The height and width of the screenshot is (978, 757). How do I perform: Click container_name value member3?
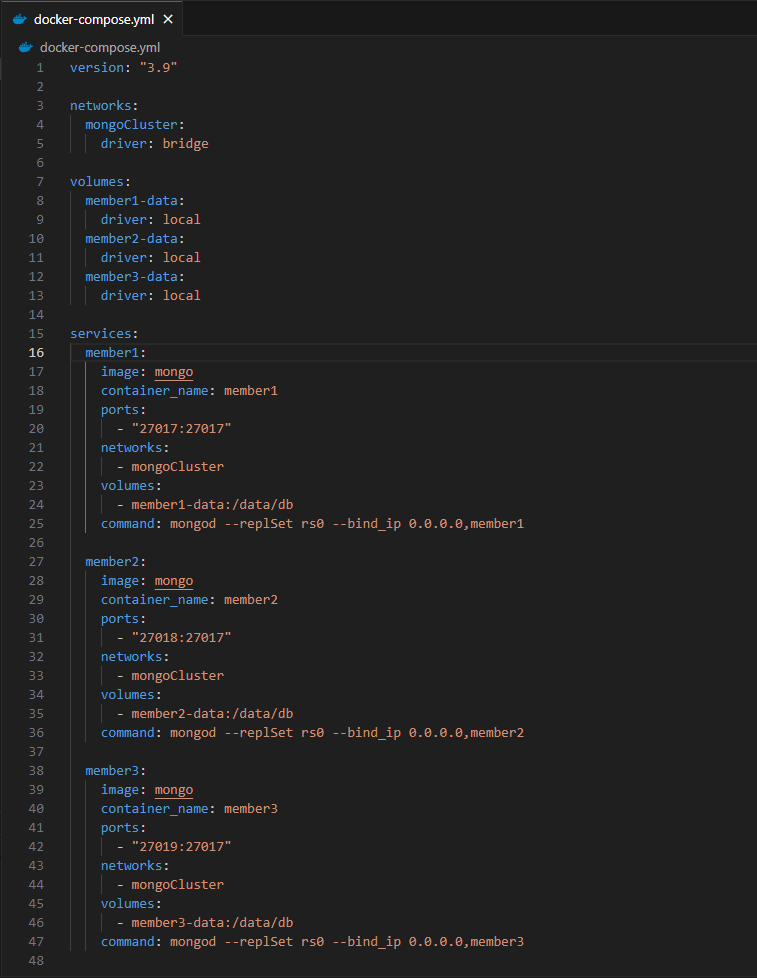pyautogui.click(x=250, y=808)
